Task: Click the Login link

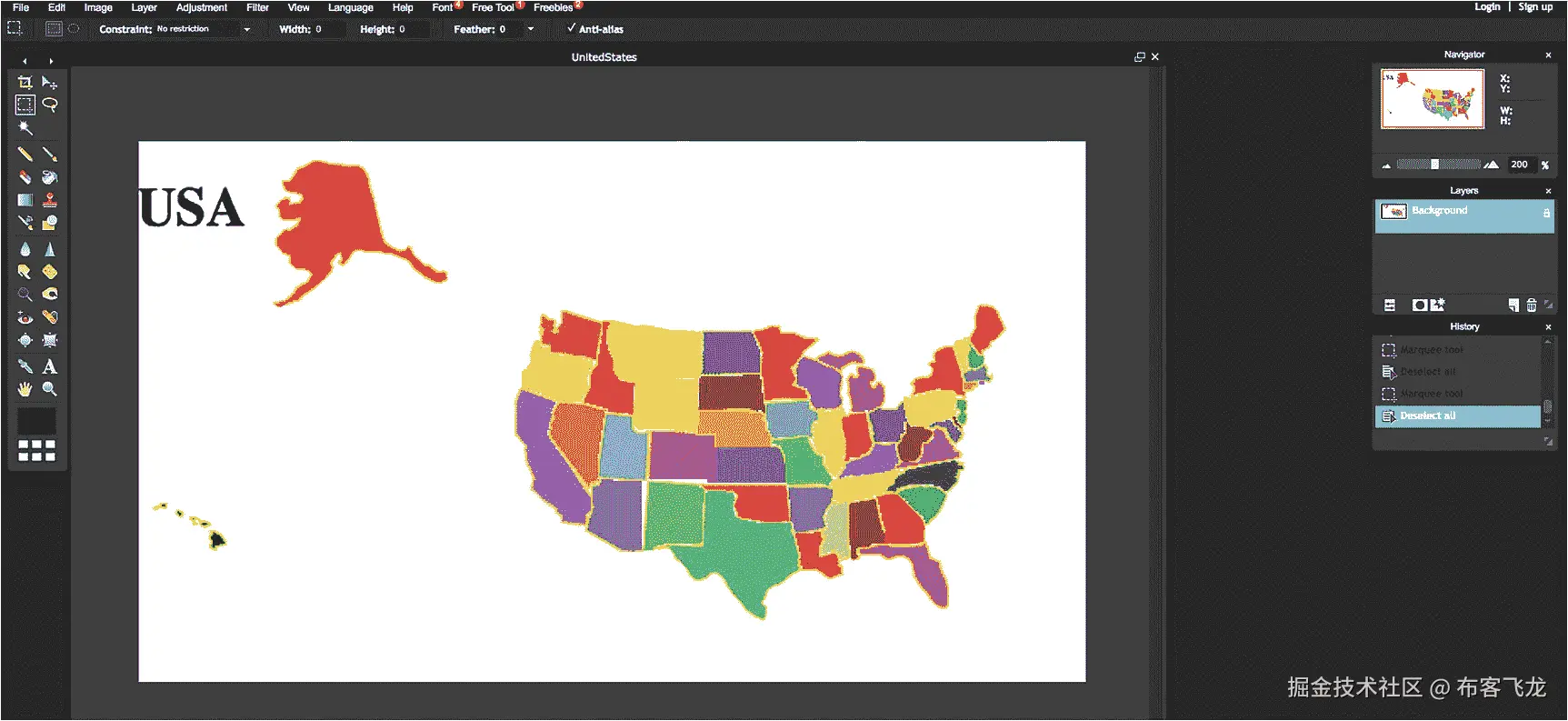Action: click(x=1487, y=7)
